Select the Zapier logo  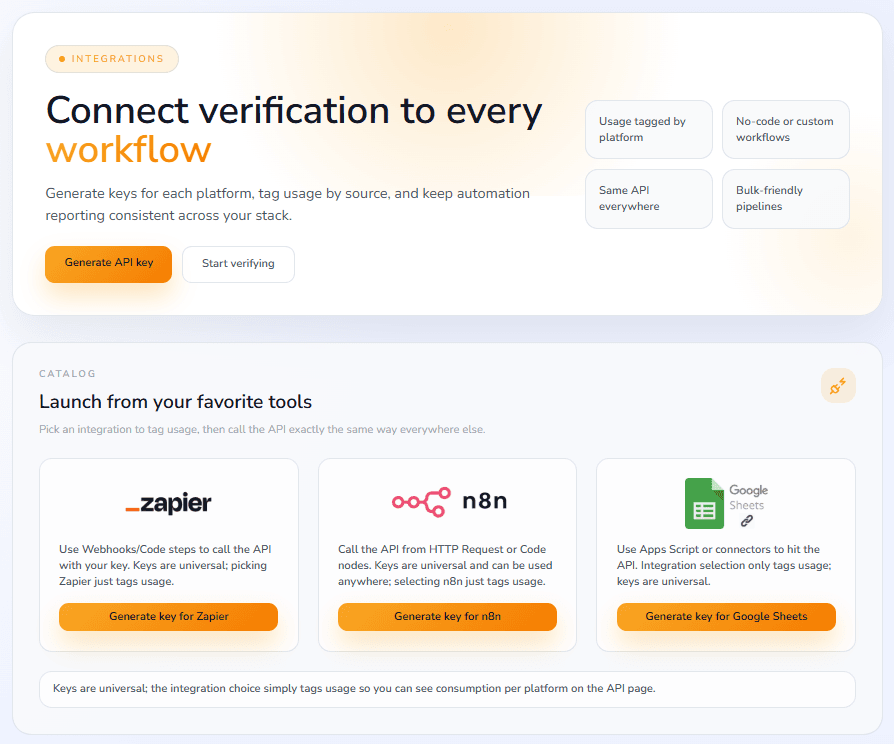tap(168, 503)
